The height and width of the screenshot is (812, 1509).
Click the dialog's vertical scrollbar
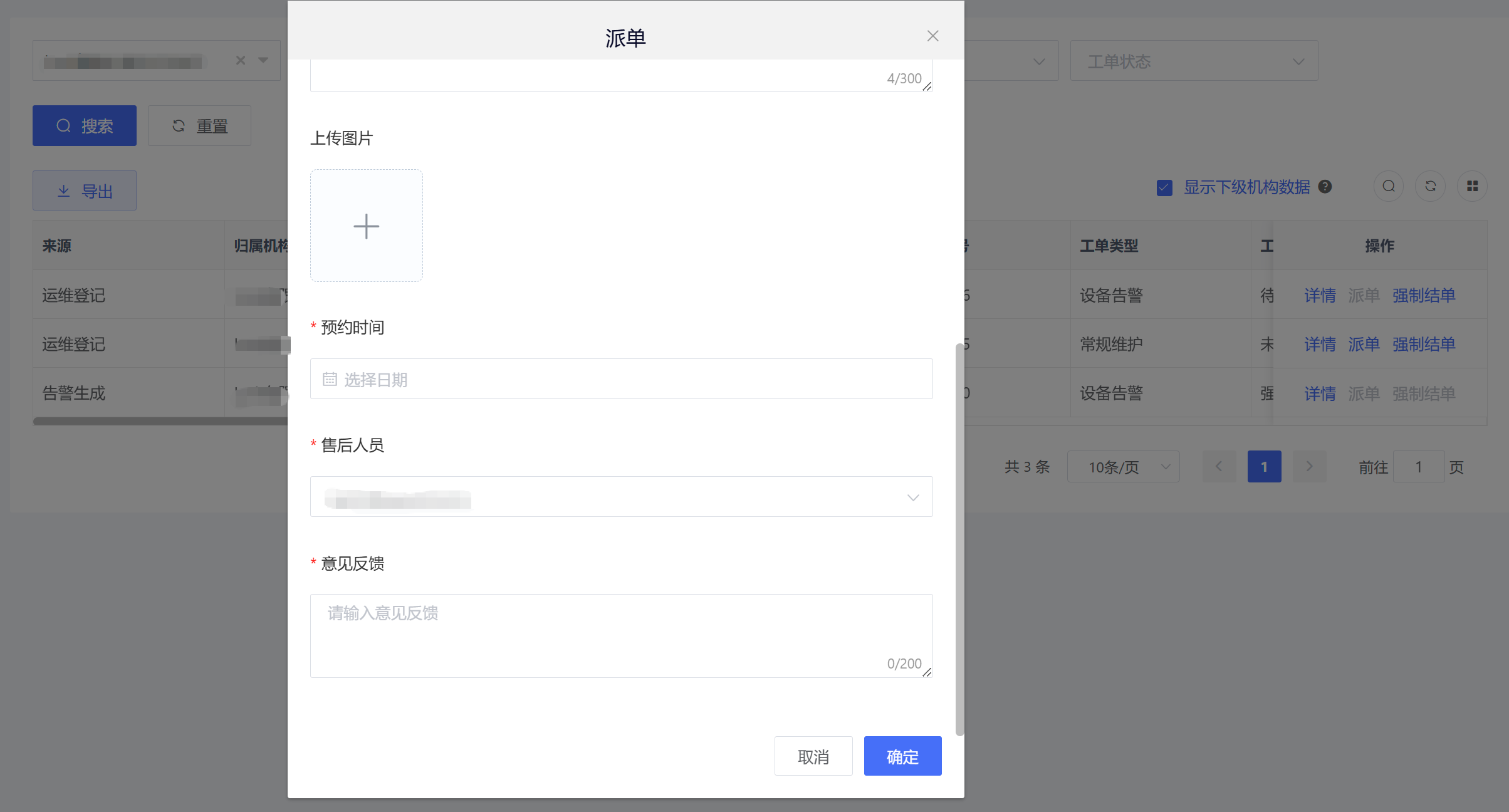coord(959,539)
